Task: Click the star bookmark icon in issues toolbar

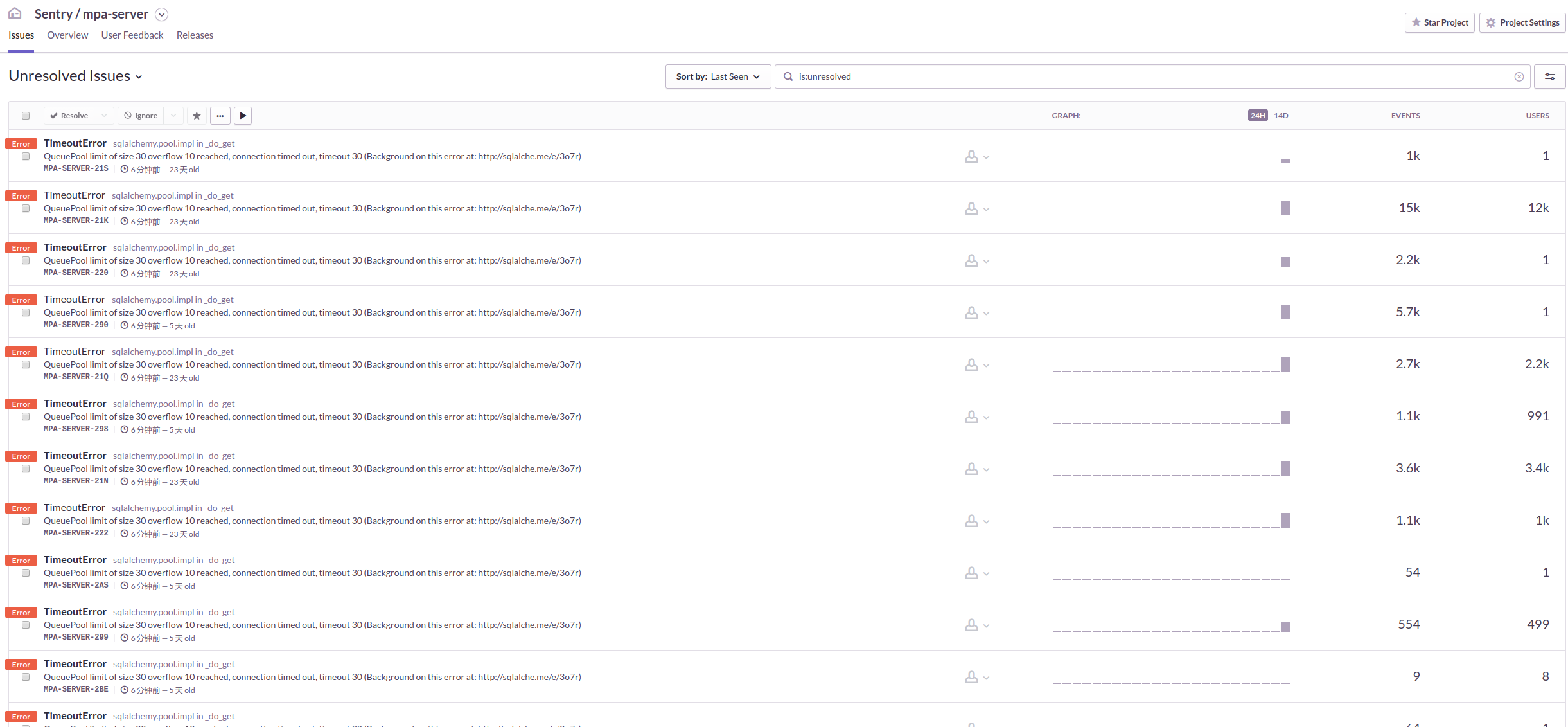Action: tap(197, 116)
